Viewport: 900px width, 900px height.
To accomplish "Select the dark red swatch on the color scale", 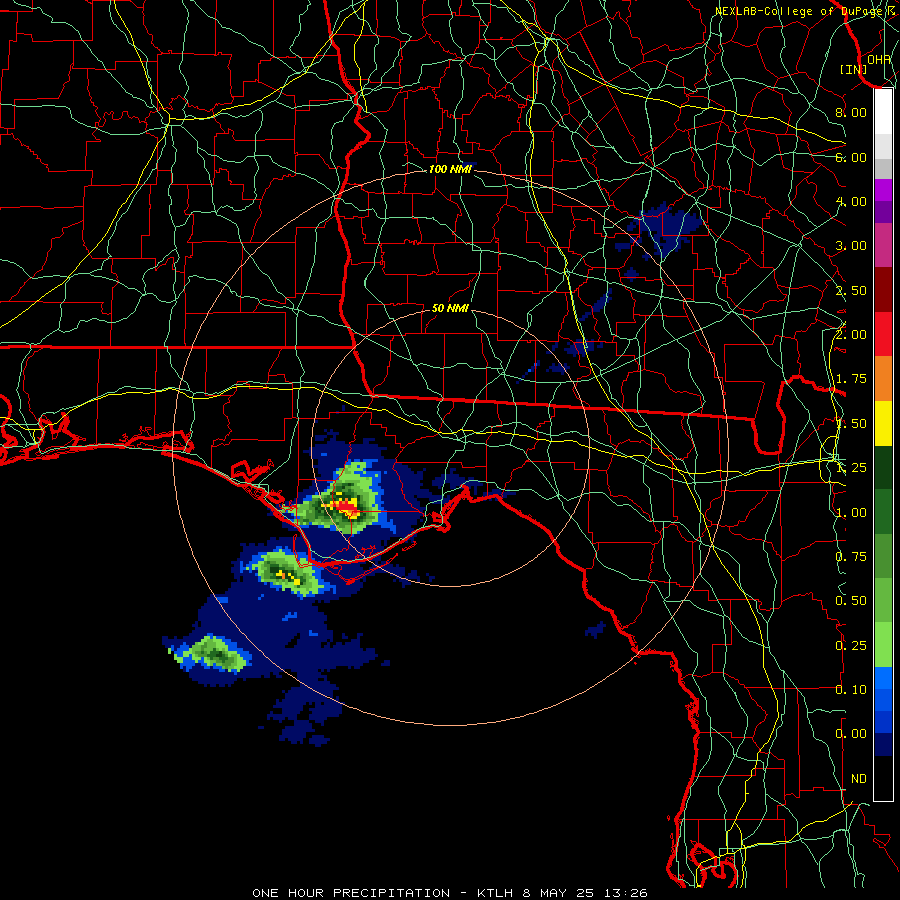I will [x=883, y=290].
